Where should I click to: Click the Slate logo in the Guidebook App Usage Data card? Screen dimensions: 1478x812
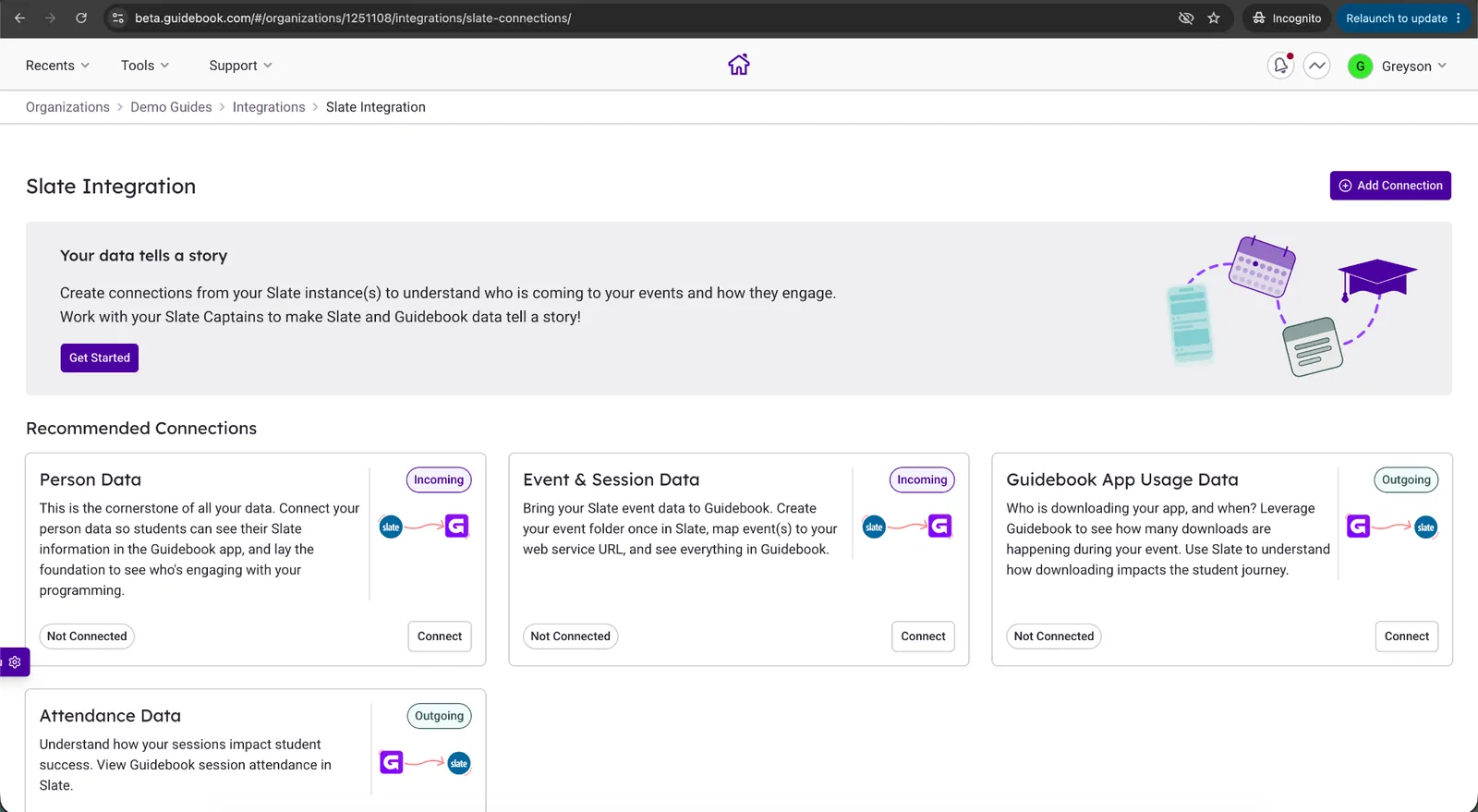pyautogui.click(x=1426, y=527)
